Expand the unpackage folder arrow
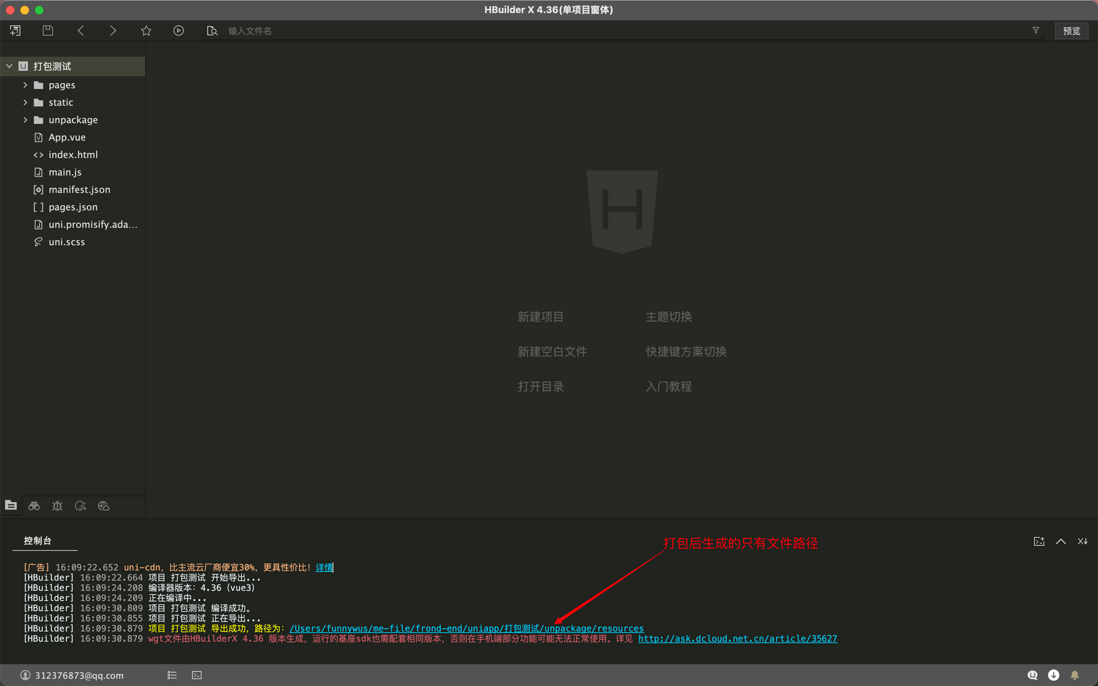The image size is (1098, 686). click(25, 120)
